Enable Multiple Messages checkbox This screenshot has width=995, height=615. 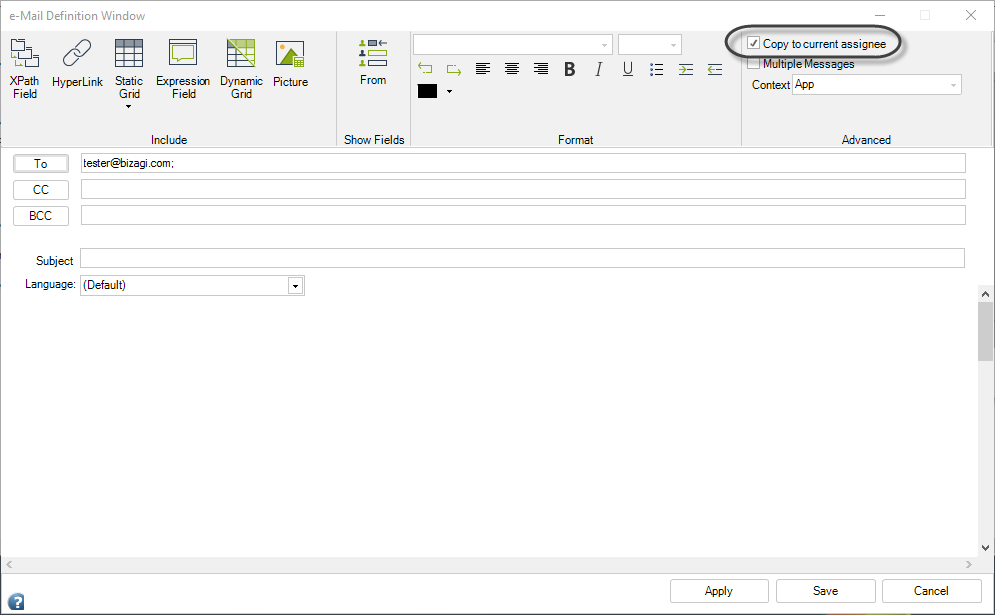point(753,63)
